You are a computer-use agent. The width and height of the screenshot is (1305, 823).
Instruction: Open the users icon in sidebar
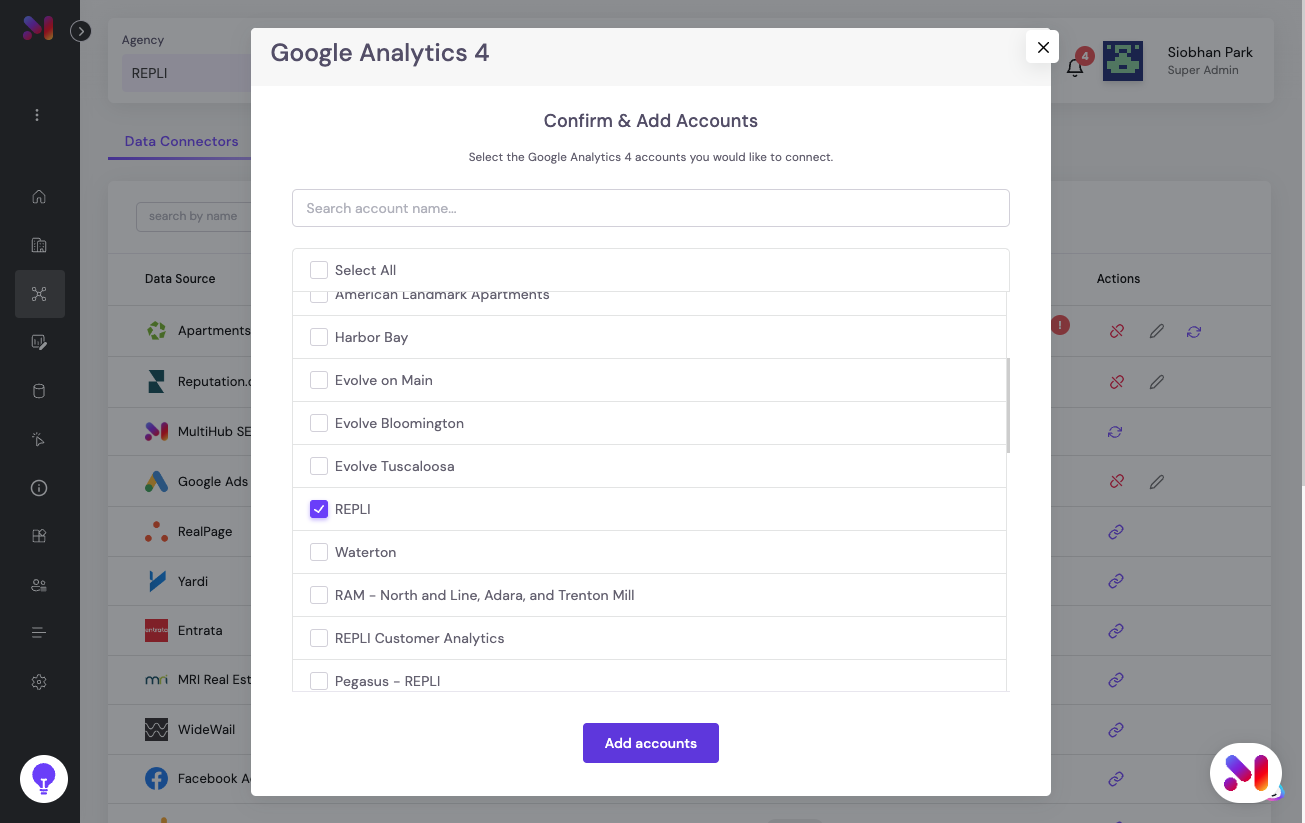[x=39, y=585]
